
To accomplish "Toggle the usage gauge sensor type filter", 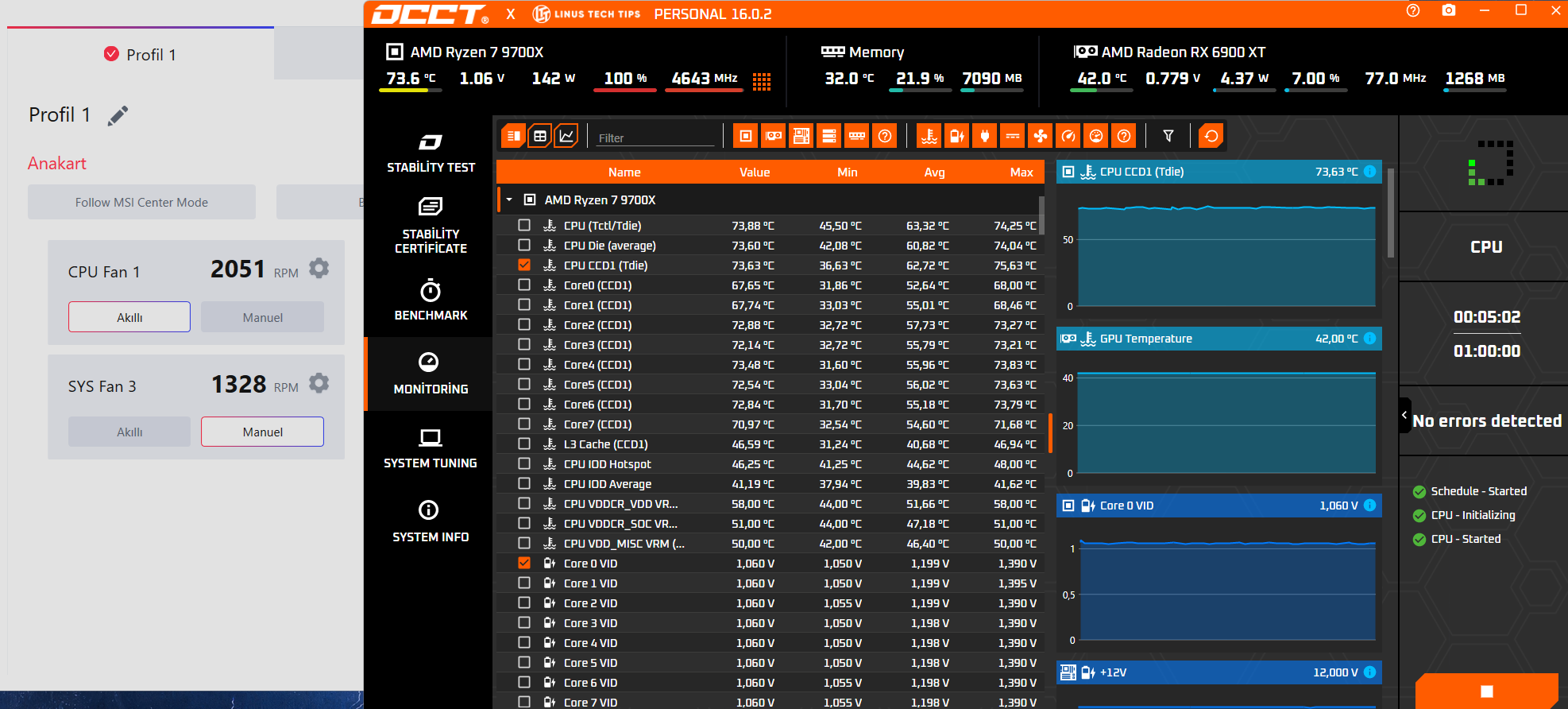I will click(x=1096, y=136).
